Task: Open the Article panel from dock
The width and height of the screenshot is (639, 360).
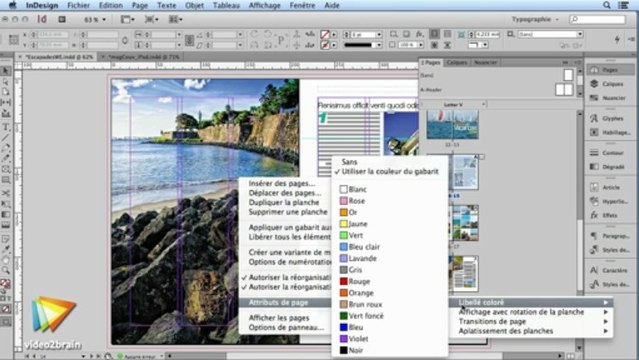Action: point(610,188)
